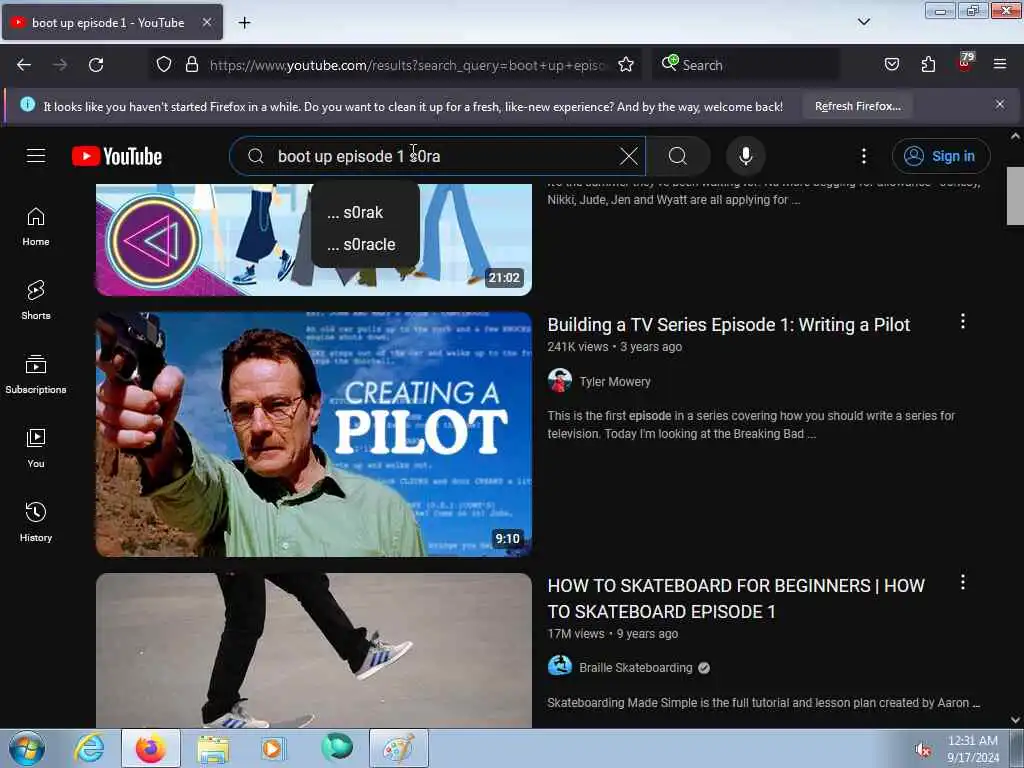
Task: Go back with the browser back arrow
Action: (x=24, y=65)
